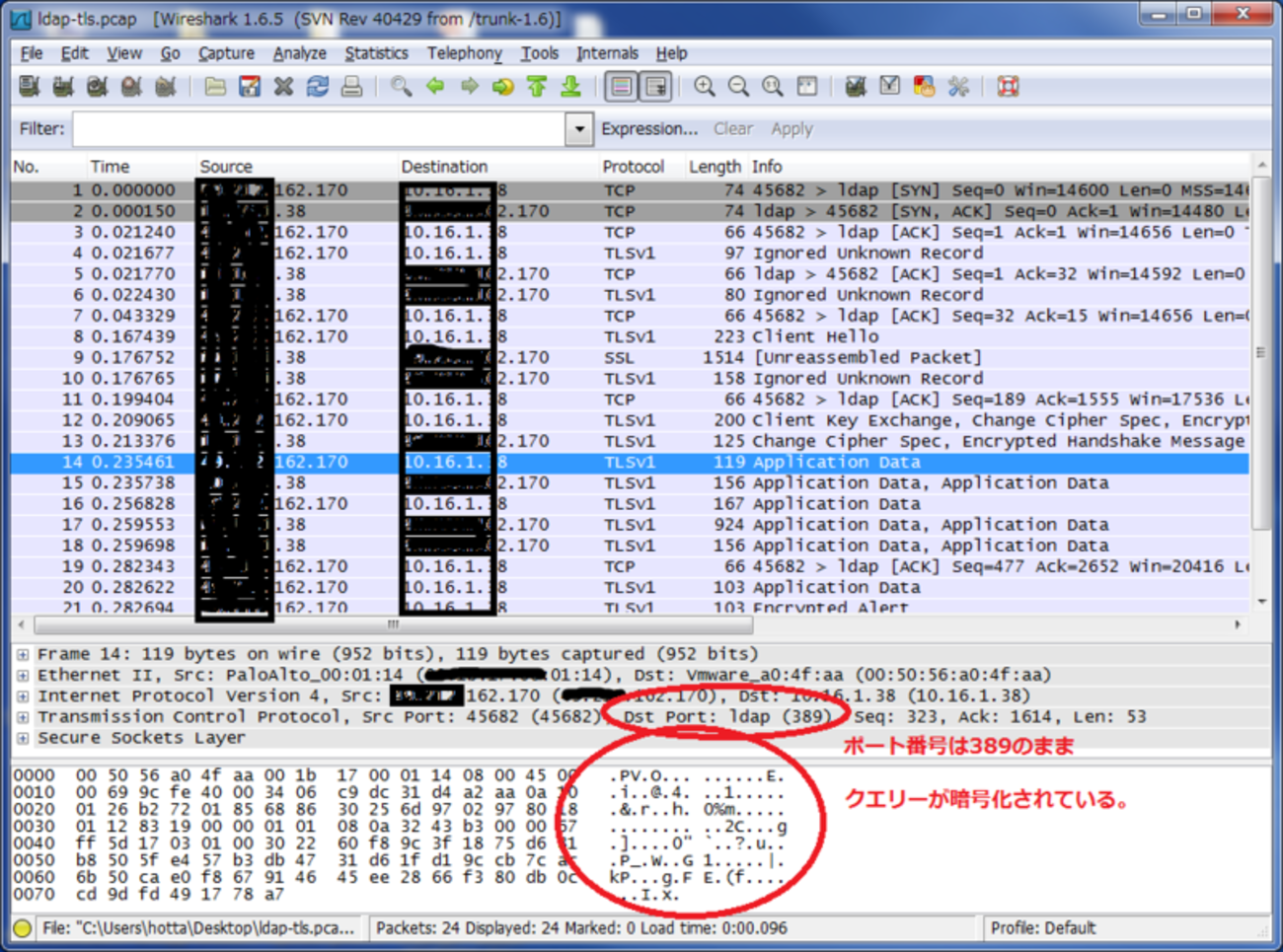The height and width of the screenshot is (952, 1283).
Task: Click the Apply filter button
Action: 792,129
